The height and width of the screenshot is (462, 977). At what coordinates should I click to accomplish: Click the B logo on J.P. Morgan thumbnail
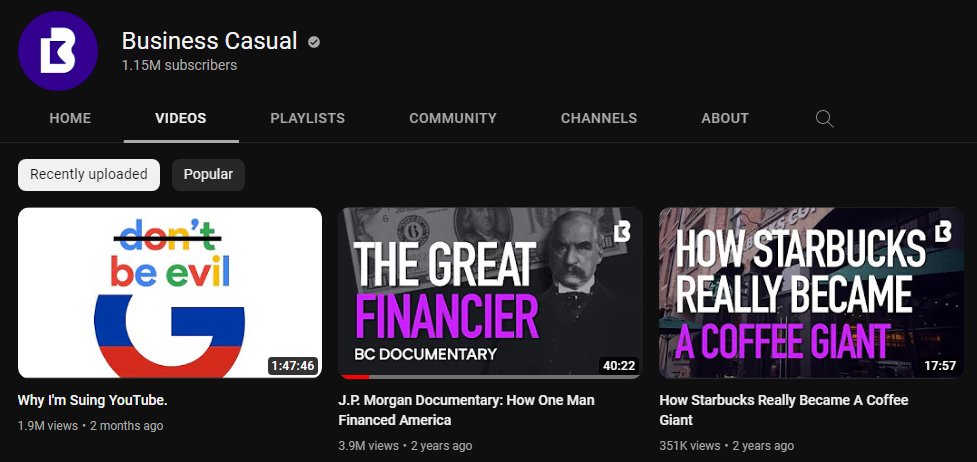(x=622, y=231)
